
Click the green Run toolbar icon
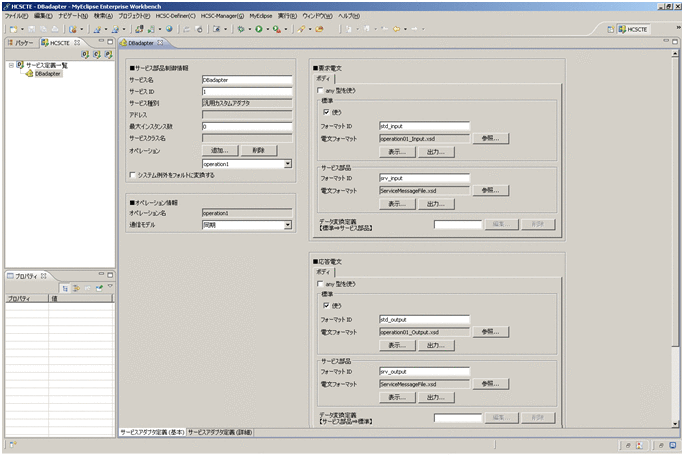[x=259, y=29]
